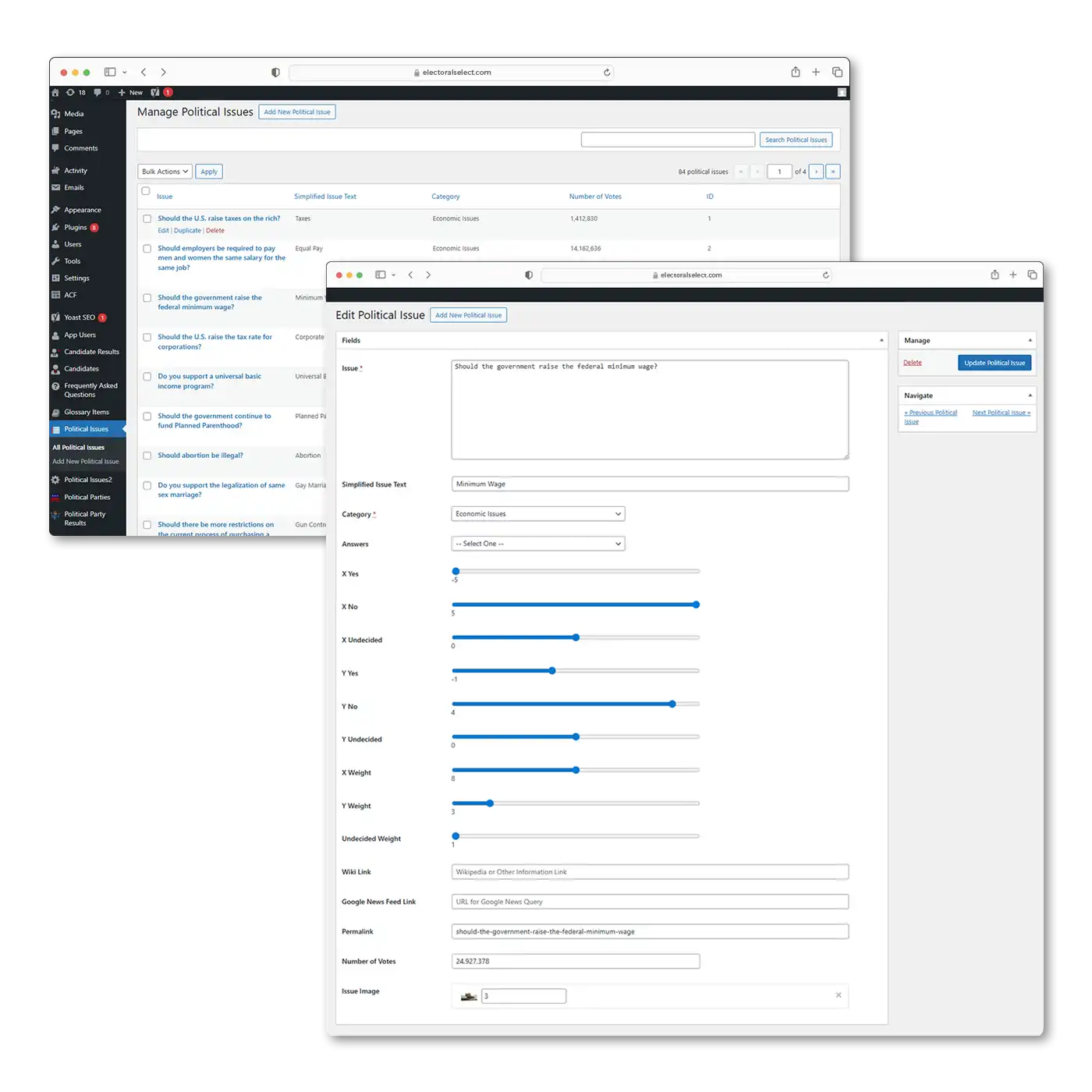Click the sidebar toggle icon in front Safari window
Viewport: 1092px width, 1092px height.
point(381,275)
